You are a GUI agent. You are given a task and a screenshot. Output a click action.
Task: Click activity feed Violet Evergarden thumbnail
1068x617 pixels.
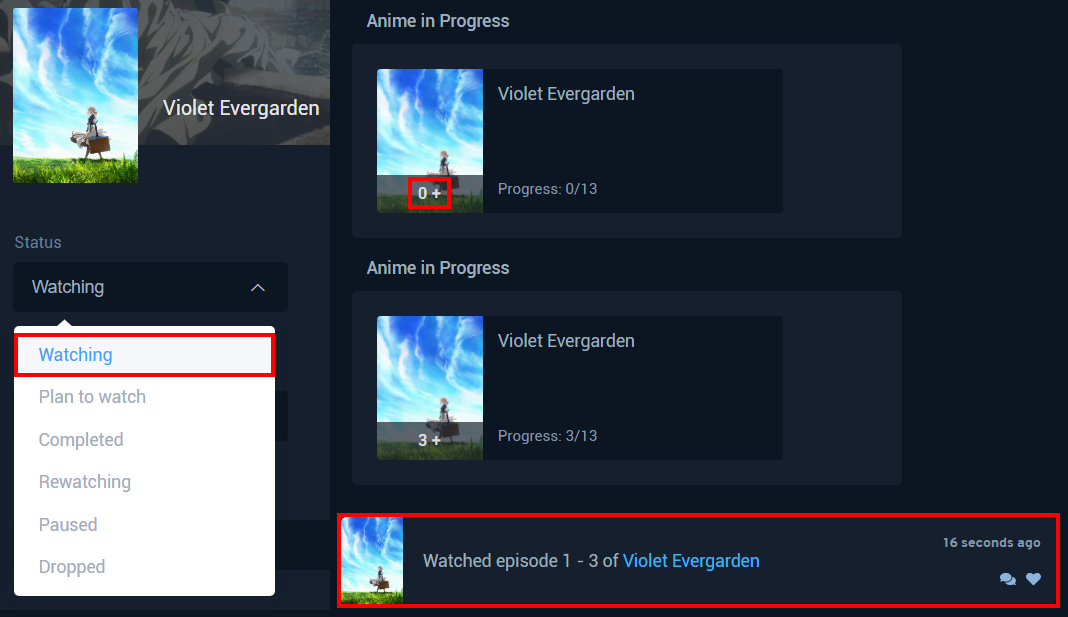(x=372, y=560)
